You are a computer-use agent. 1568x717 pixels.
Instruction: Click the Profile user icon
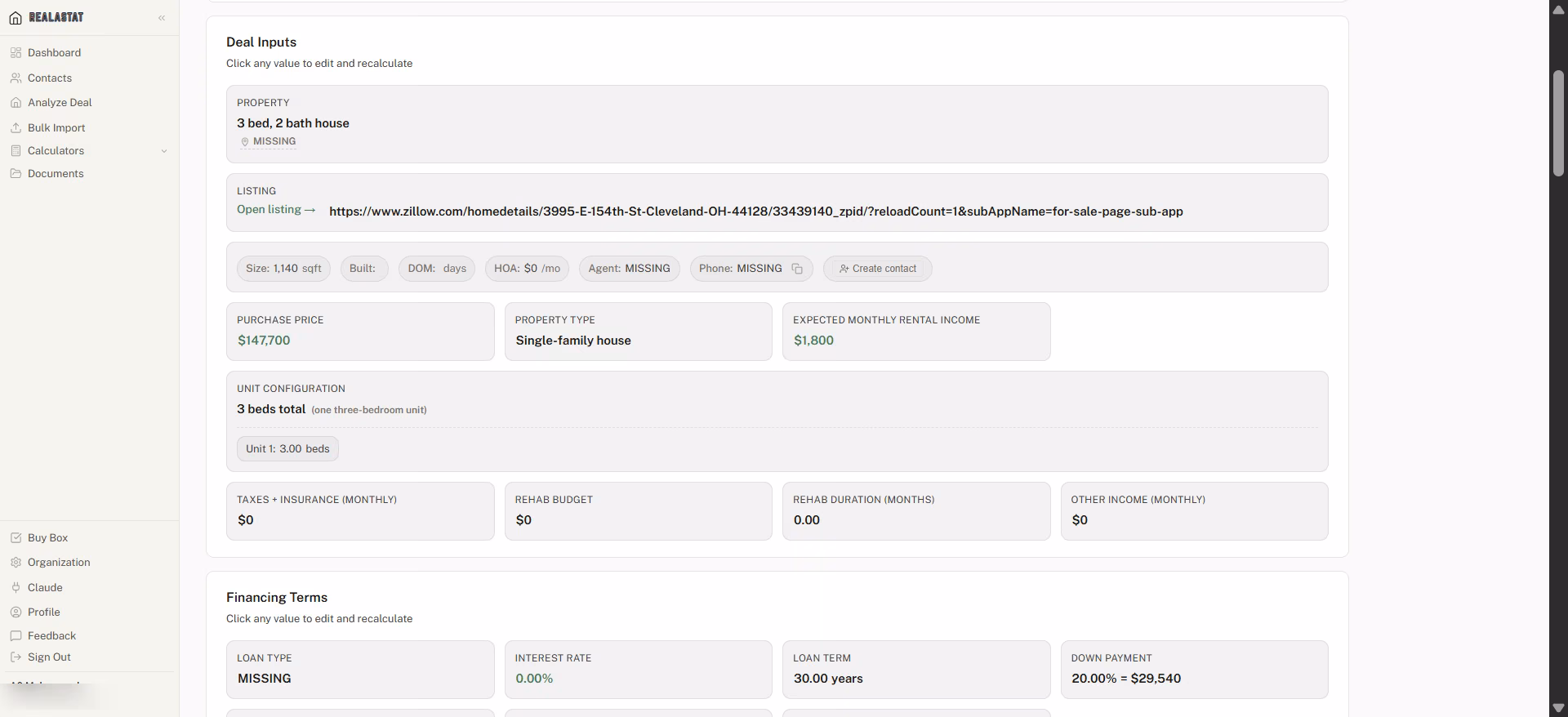pyautogui.click(x=16, y=612)
